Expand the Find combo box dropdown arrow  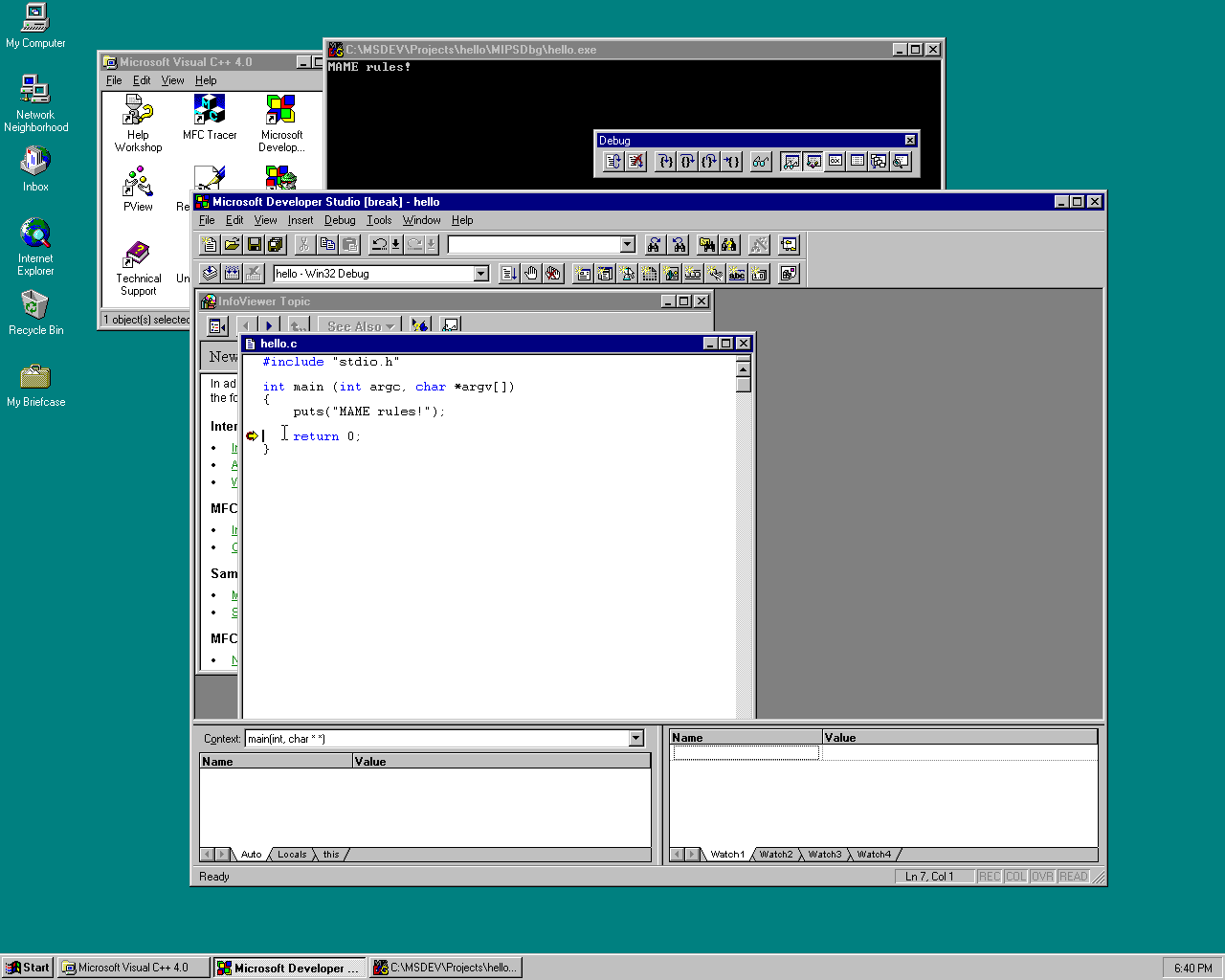click(x=627, y=245)
